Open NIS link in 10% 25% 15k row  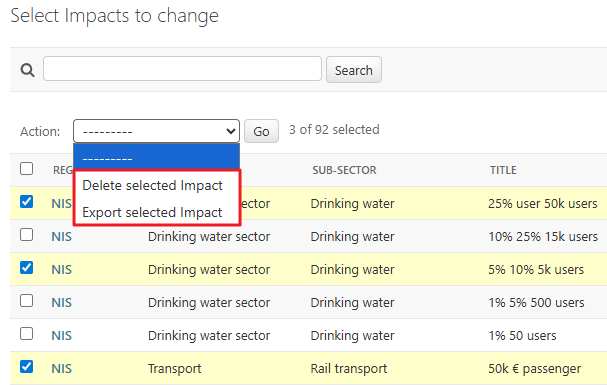pos(62,236)
